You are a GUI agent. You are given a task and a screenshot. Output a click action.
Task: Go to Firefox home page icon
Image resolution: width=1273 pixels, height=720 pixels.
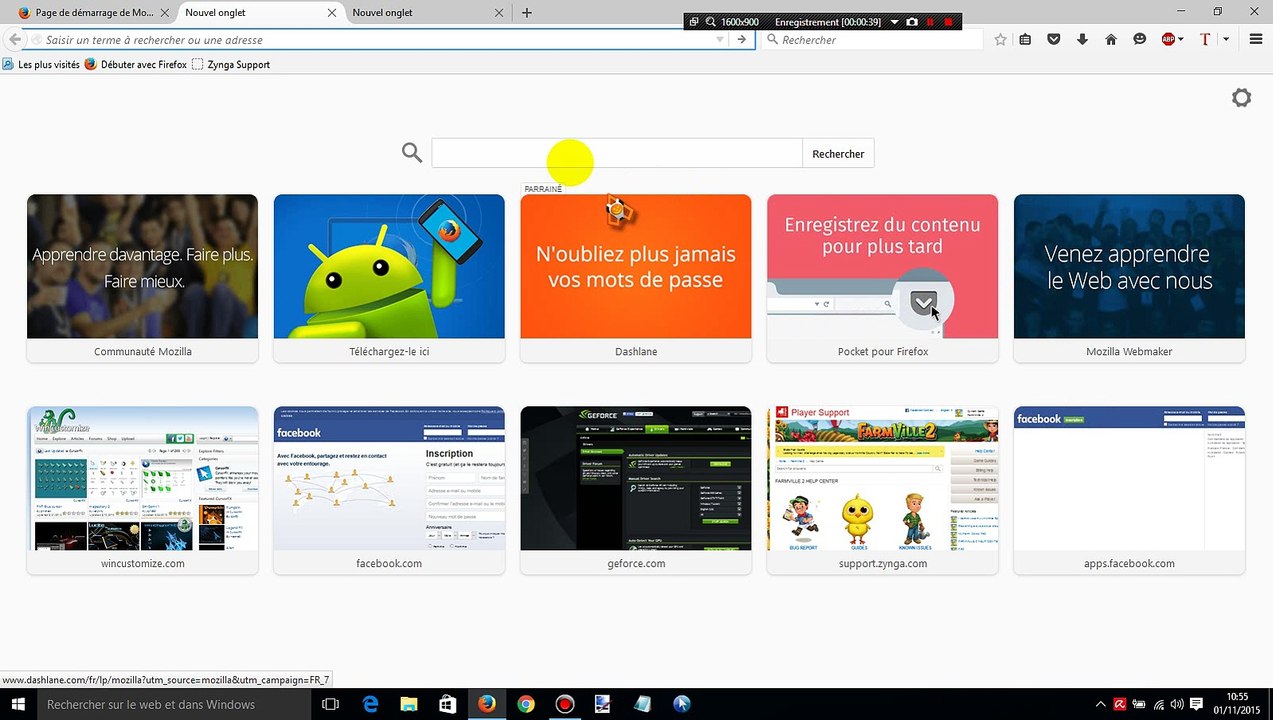[x=1110, y=40]
